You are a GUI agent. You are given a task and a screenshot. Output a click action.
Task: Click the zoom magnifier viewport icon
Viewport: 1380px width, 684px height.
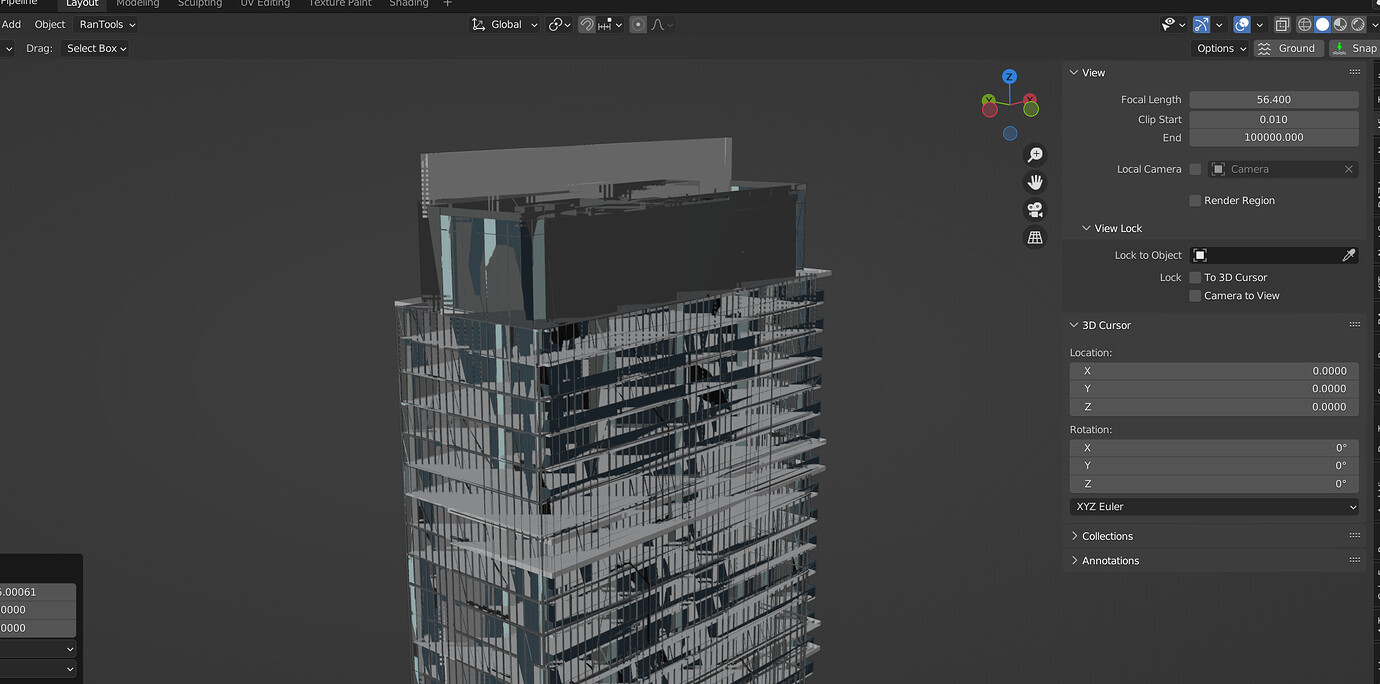click(1035, 155)
